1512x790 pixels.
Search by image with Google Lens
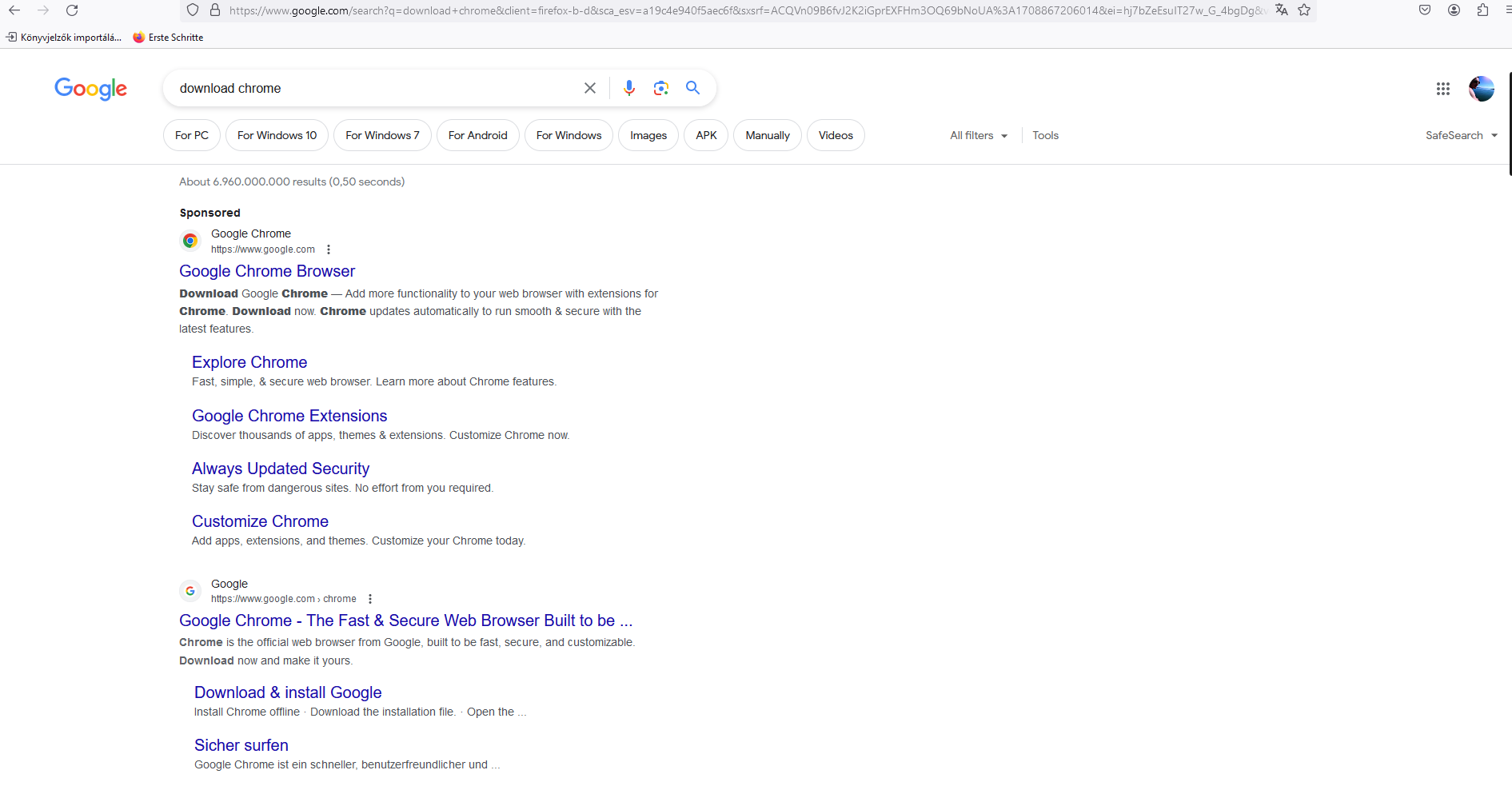point(660,88)
